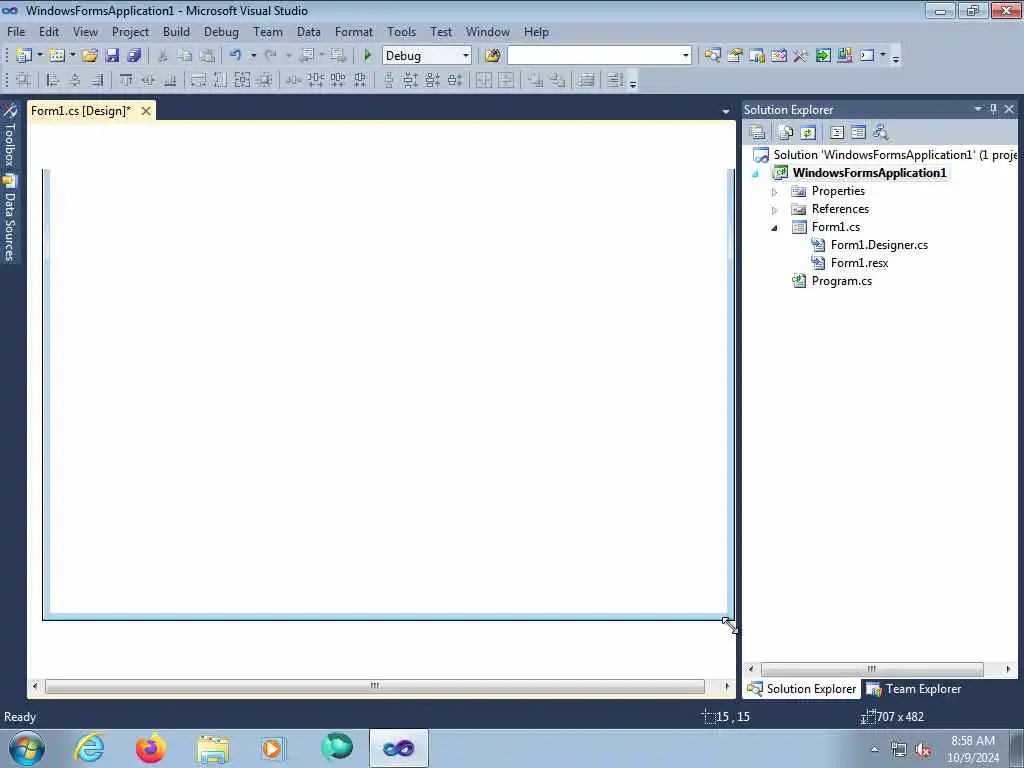This screenshot has width=1024, height=768.
Task: Click Solution Explorer's Properties icon
Action: click(758, 133)
